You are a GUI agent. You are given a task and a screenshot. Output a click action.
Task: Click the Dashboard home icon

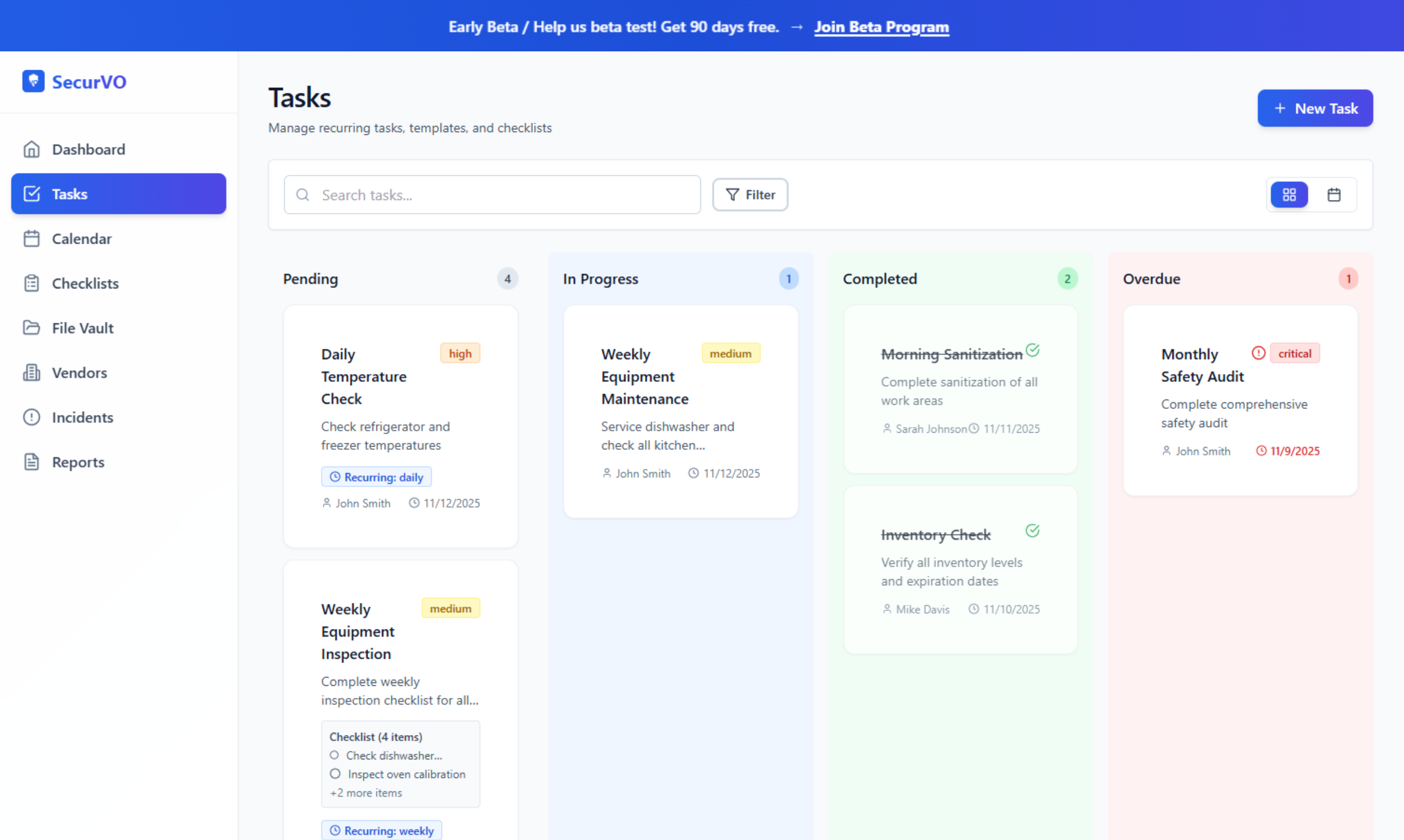[32, 149]
